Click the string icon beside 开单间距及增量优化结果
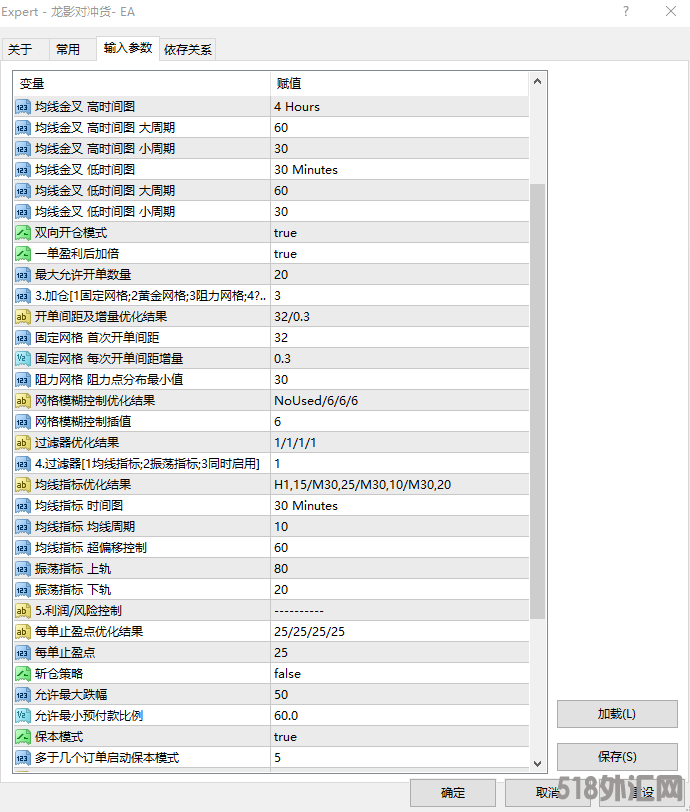690x812 pixels. click(x=22, y=317)
